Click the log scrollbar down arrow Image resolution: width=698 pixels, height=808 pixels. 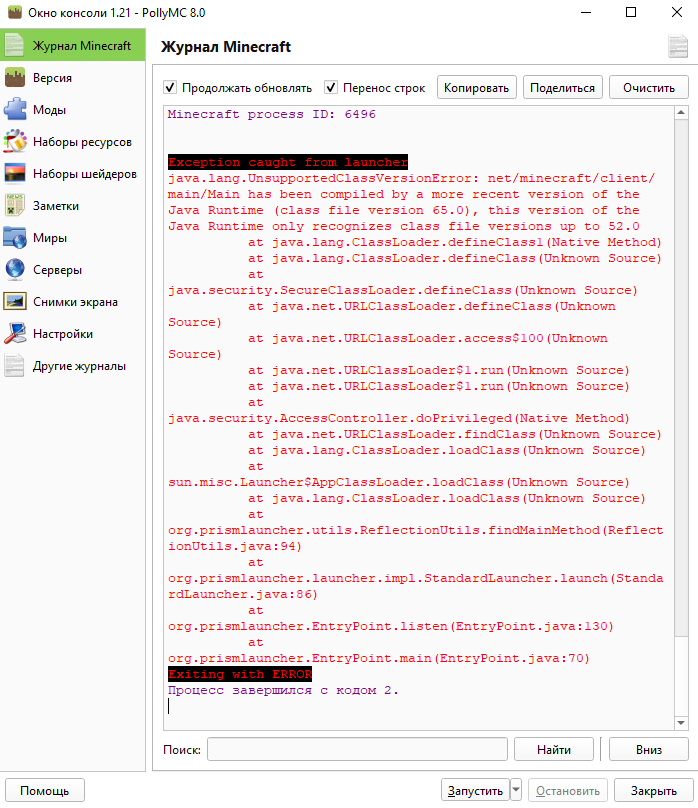coord(681,723)
